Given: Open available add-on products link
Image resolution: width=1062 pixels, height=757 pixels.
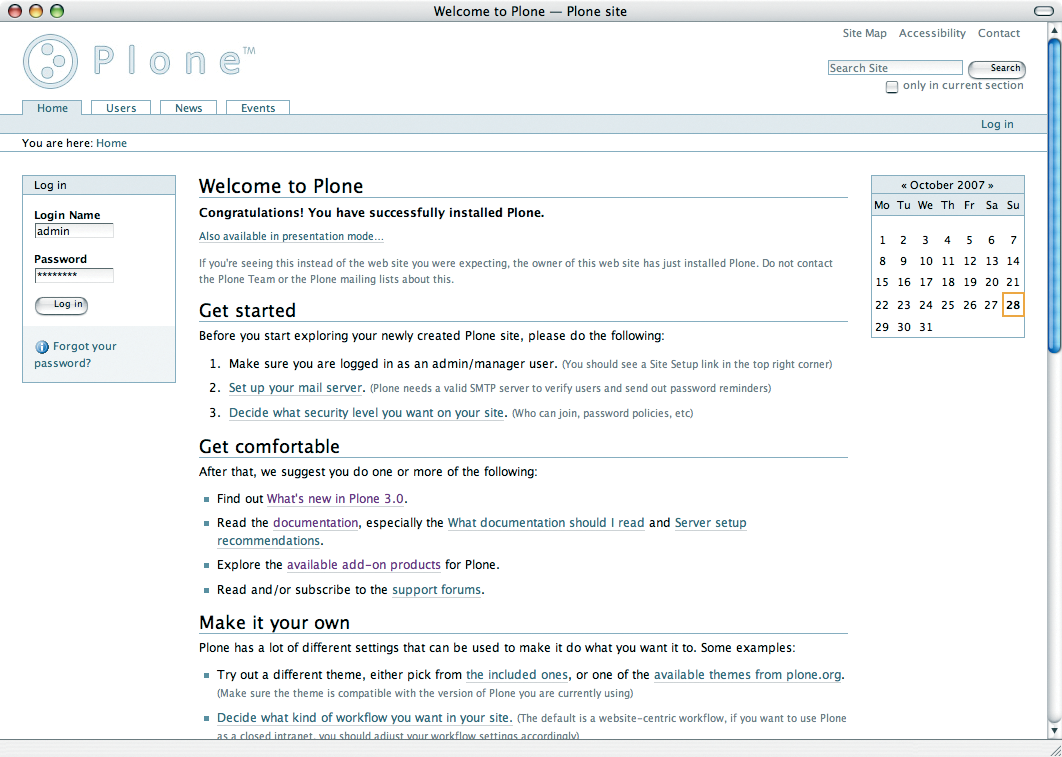Looking at the screenshot, I should [364, 565].
